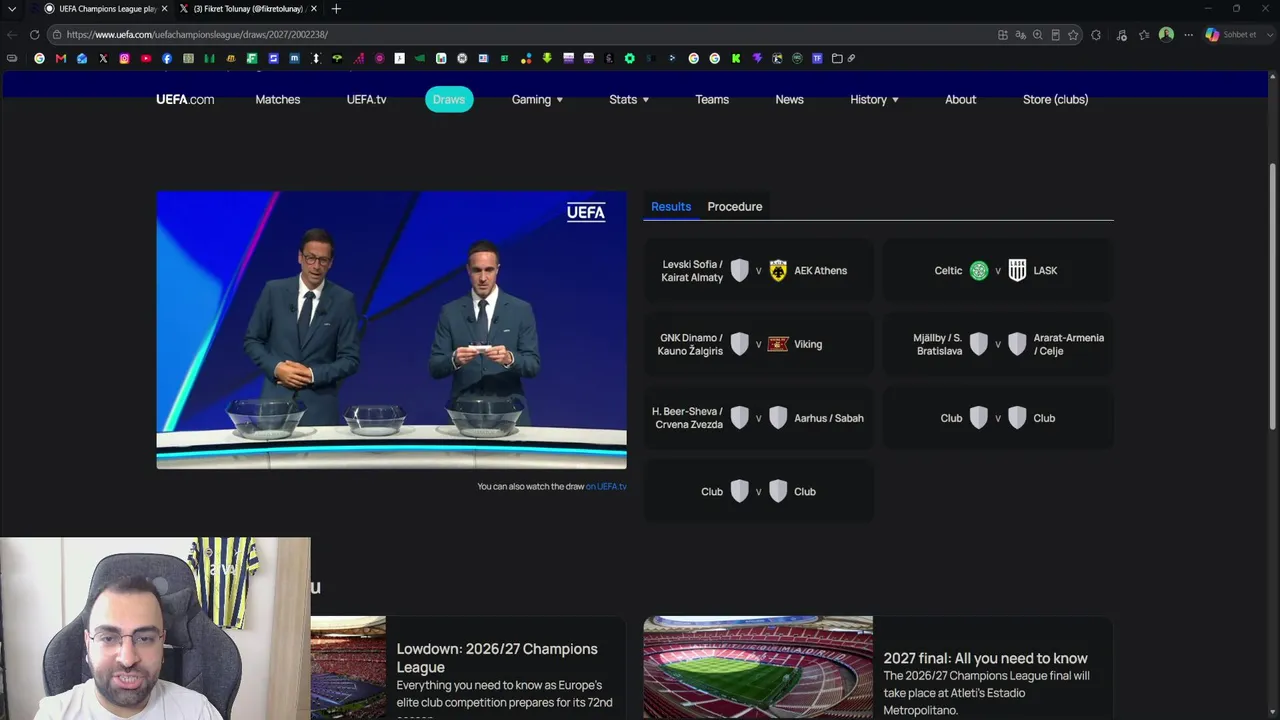Switch to the Results tab
The height and width of the screenshot is (720, 1280).
pyautogui.click(x=671, y=207)
